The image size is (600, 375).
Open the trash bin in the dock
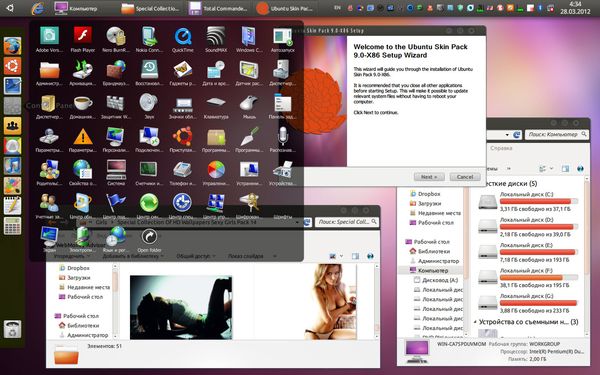click(x=12, y=329)
